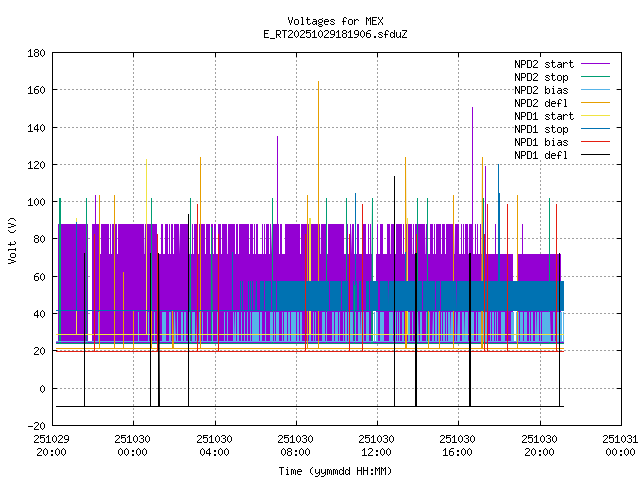This screenshot has width=640, height=480.
Task: Click the 251030 12:00 x-axis tick label
Action: [x=376, y=445]
